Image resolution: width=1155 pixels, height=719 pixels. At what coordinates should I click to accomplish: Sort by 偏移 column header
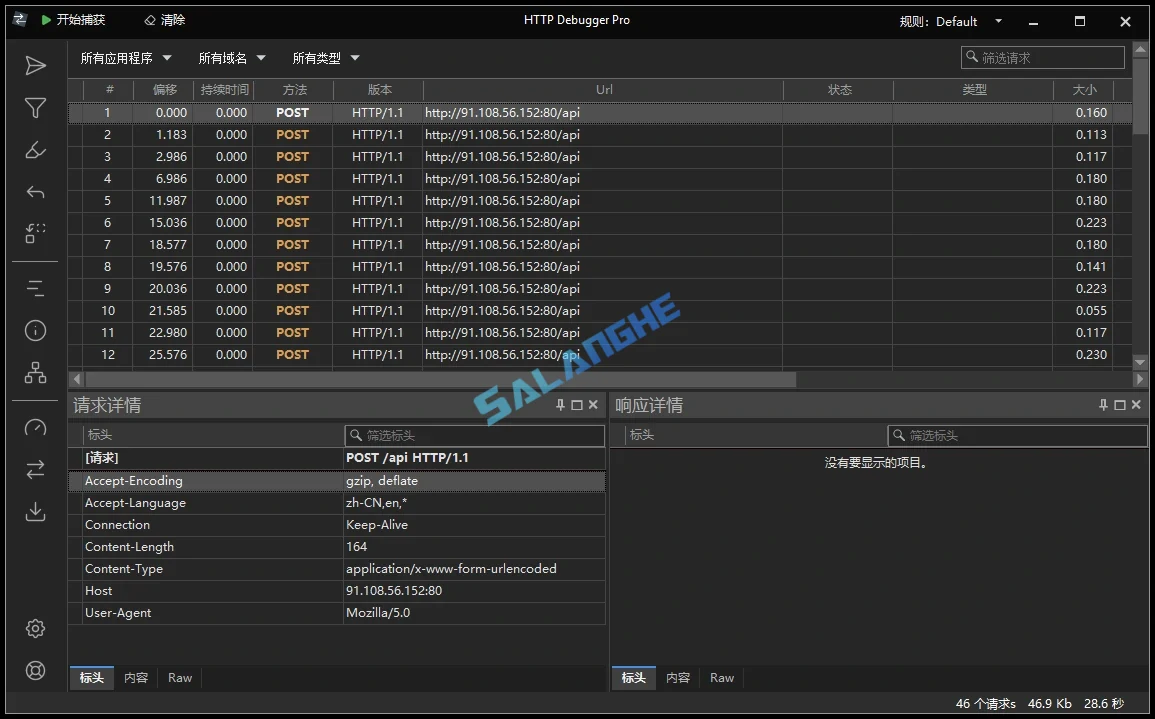(165, 90)
